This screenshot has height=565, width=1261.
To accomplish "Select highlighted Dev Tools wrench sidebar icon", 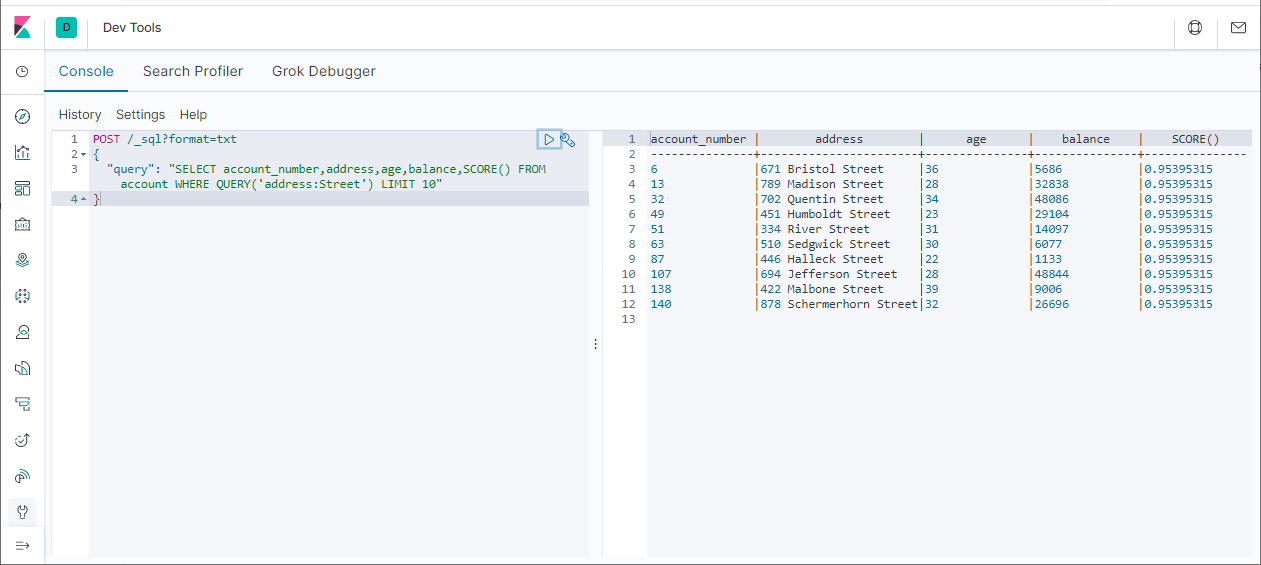I will (22, 513).
